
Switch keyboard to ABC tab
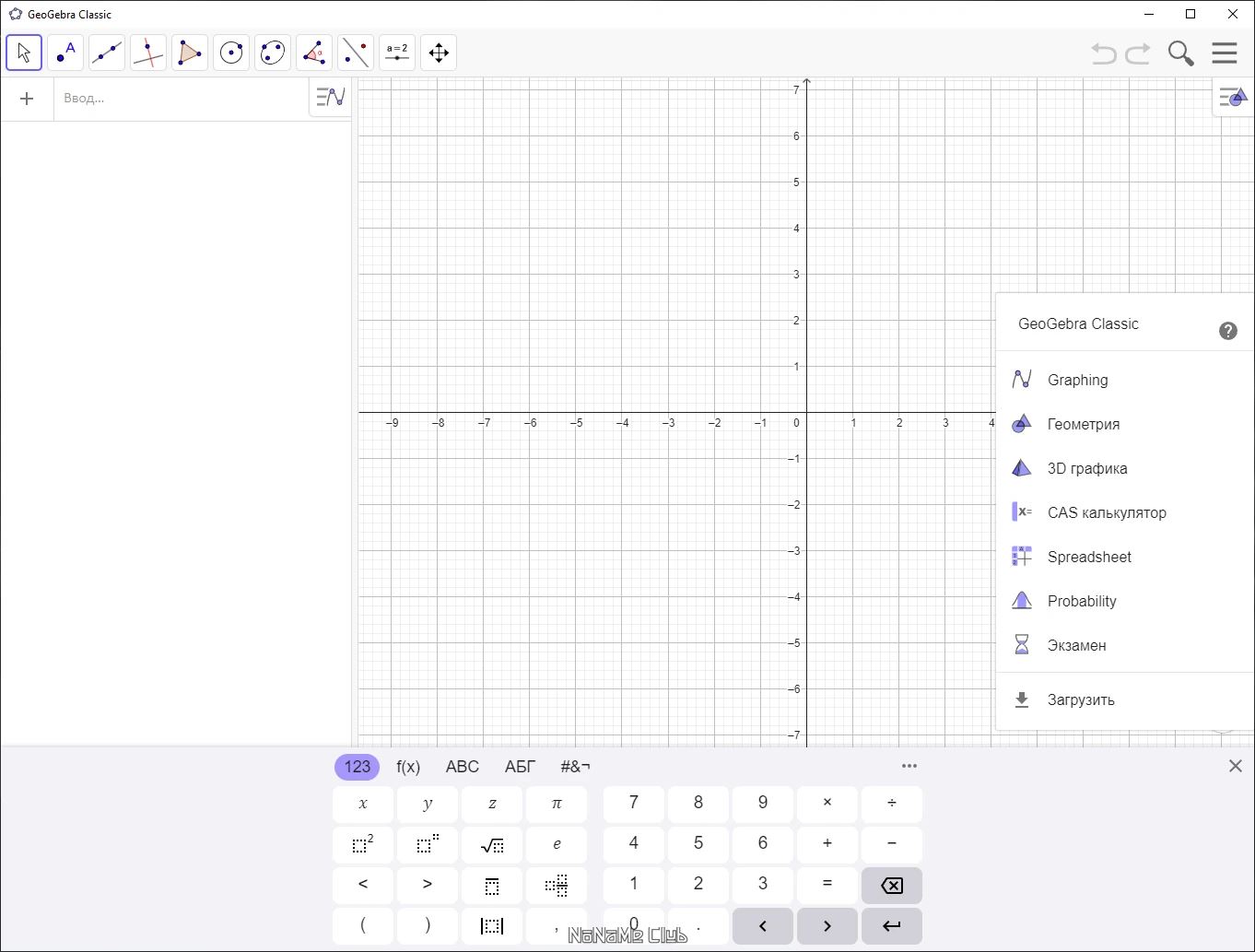tap(463, 767)
